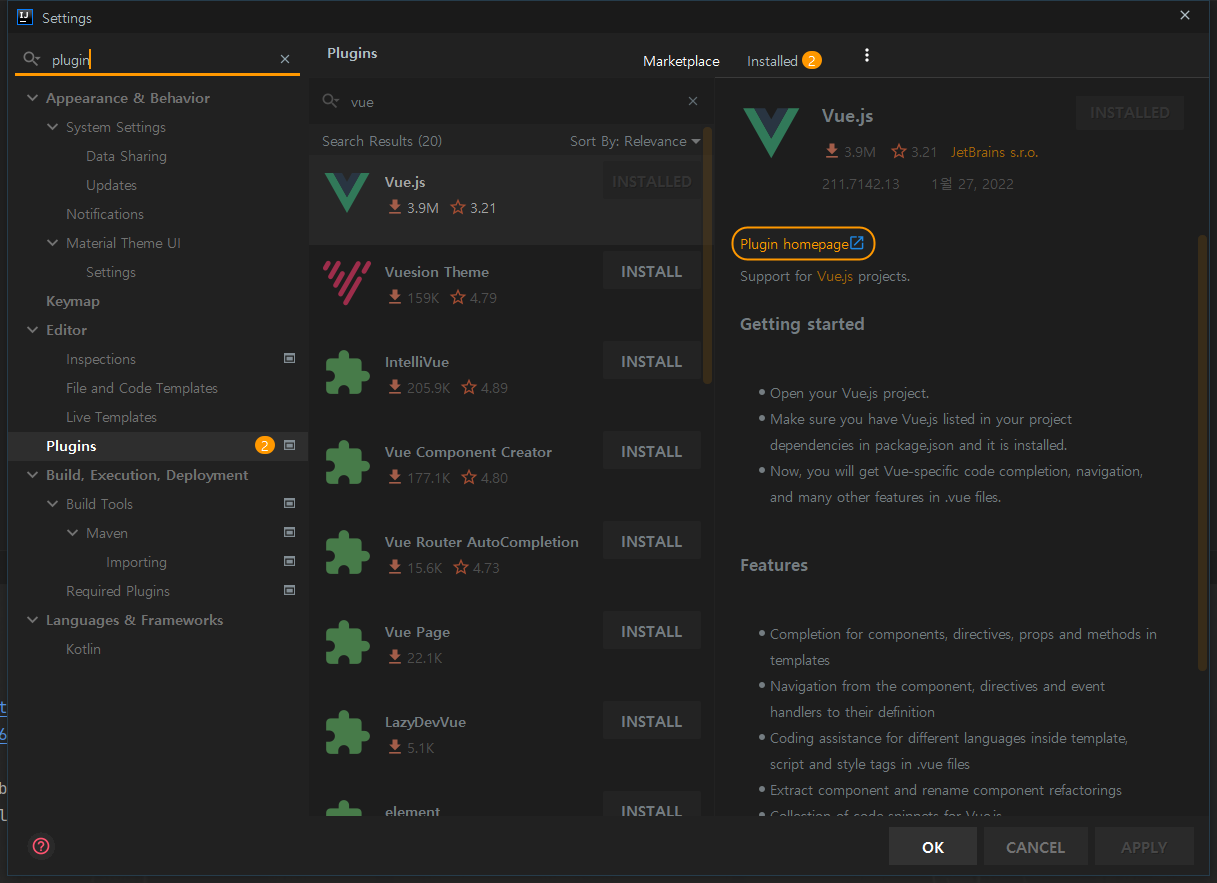Open help with the question mark icon

41,846
